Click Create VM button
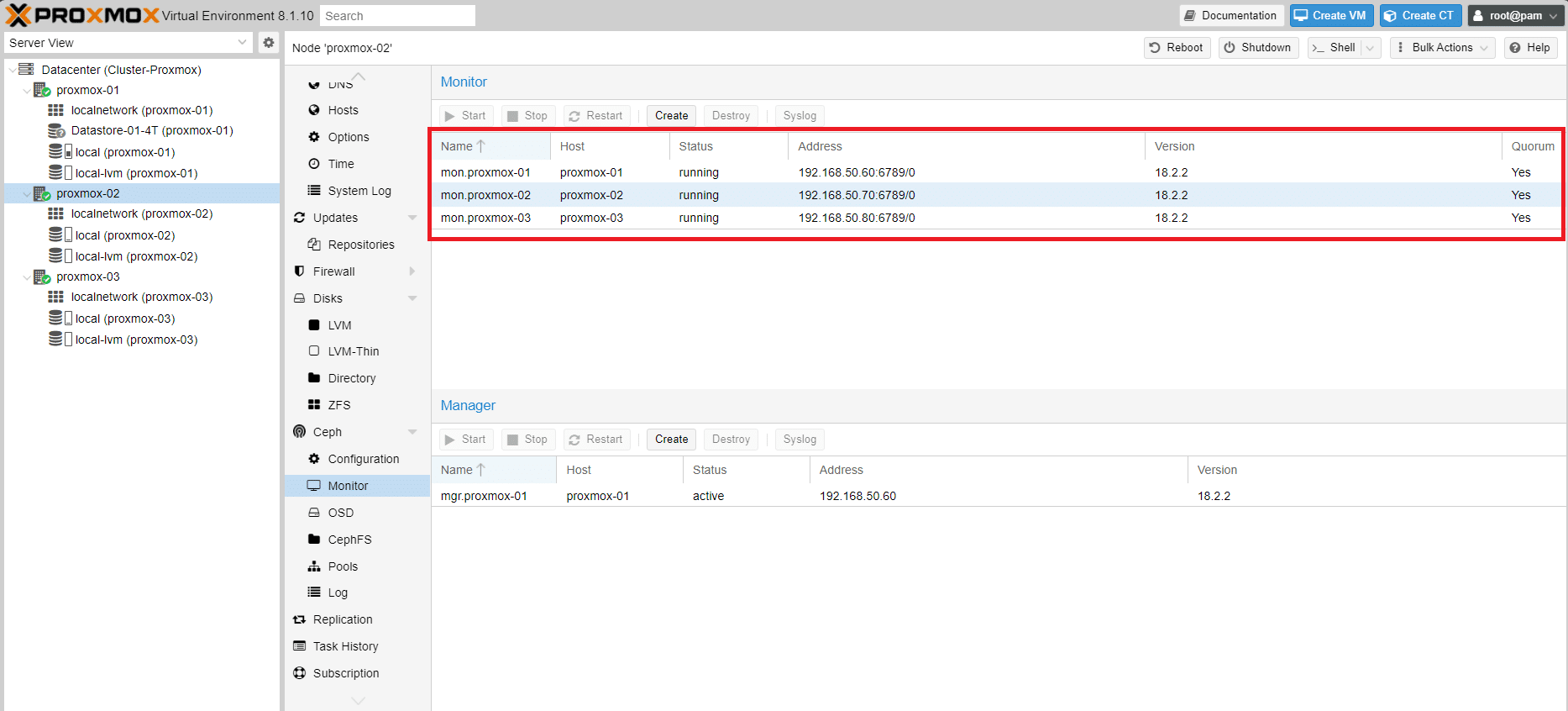 click(1332, 15)
